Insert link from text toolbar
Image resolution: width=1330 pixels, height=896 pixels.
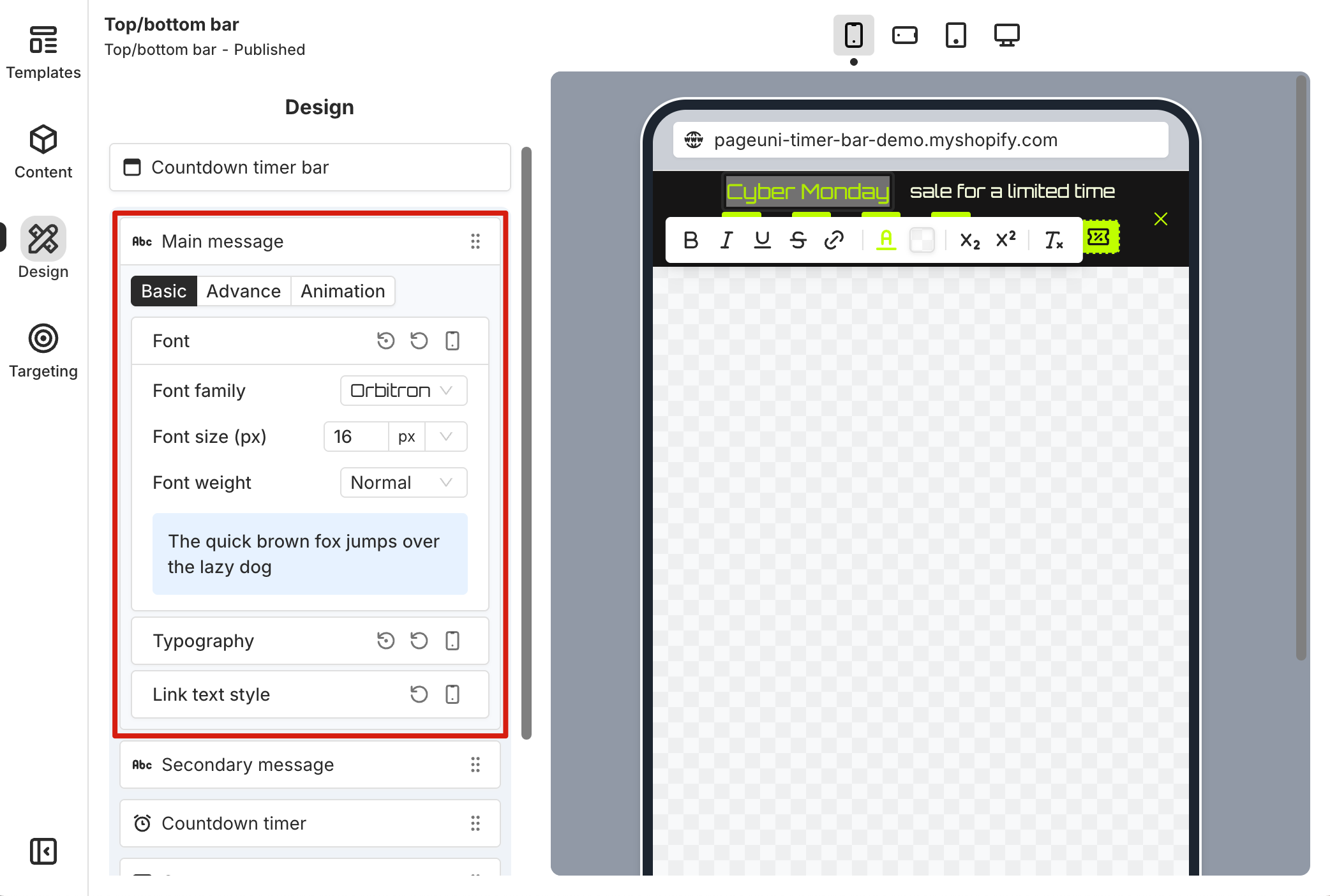click(834, 240)
